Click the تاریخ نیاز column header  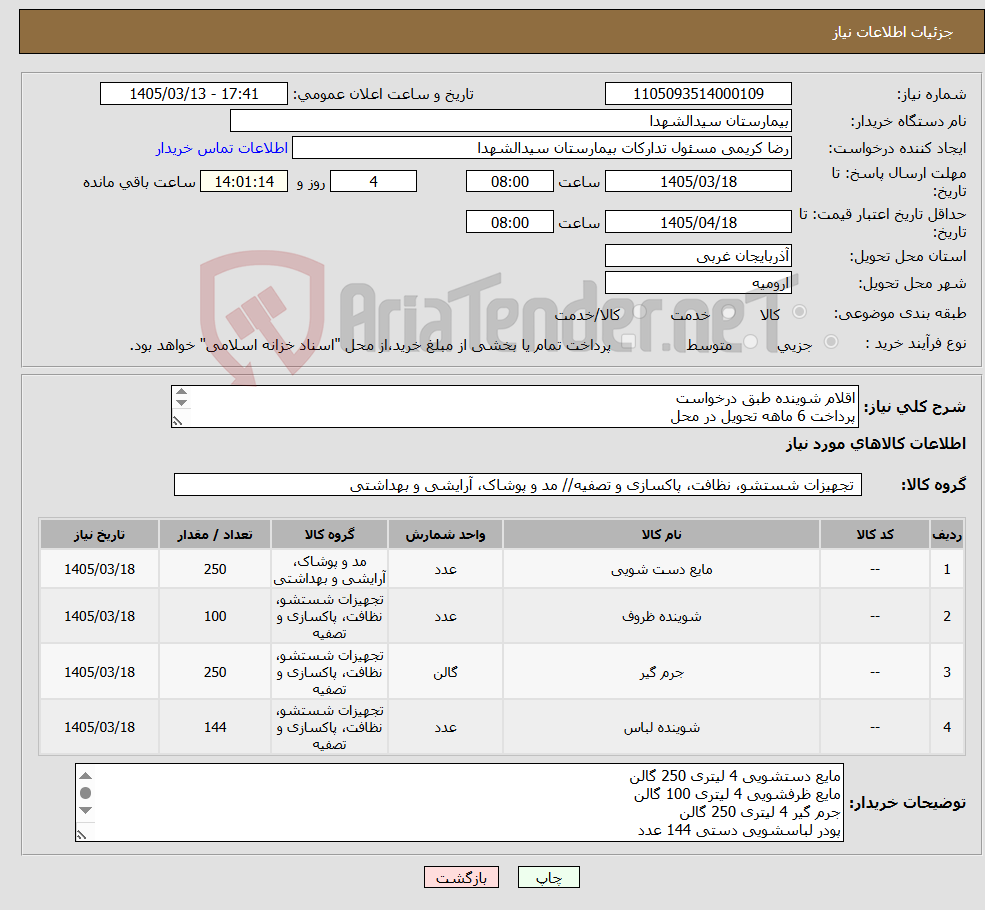click(x=99, y=534)
